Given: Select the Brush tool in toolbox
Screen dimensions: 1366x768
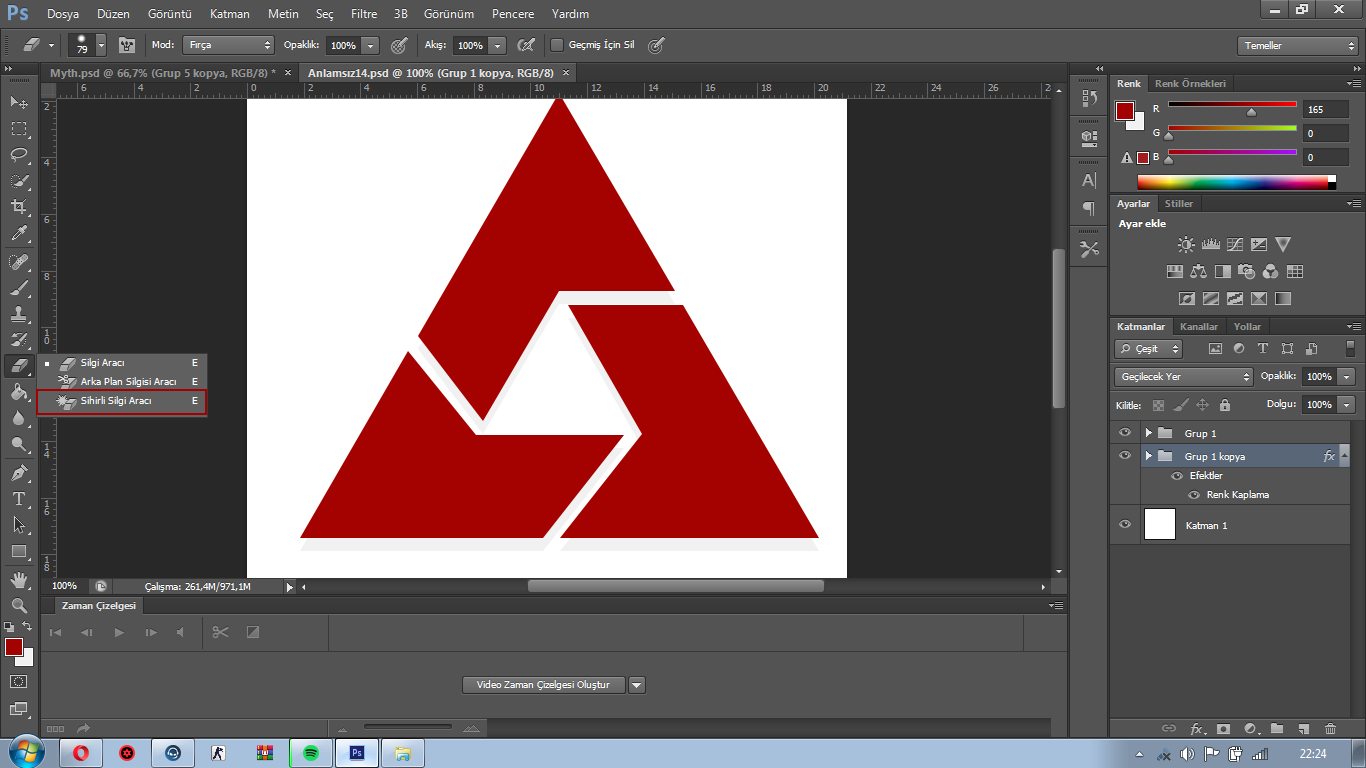Looking at the screenshot, I should 19,288.
